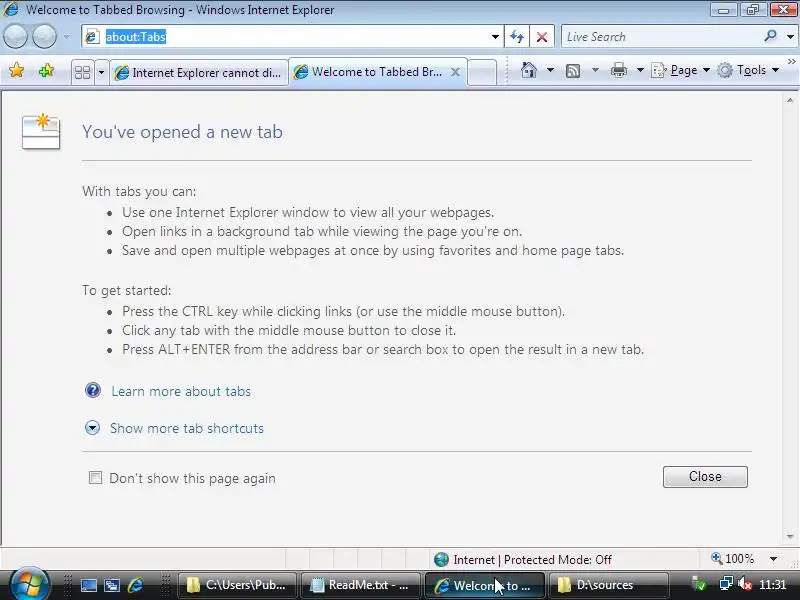Click the 'Welcome to ...' taskbar button
Viewport: 800px width, 600px height.
tap(485, 585)
